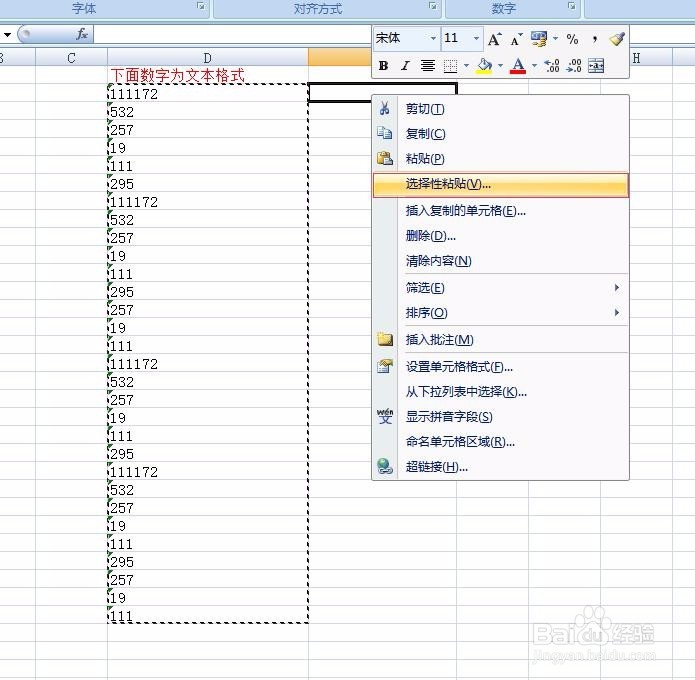Click the fill color paint bucket
This screenshot has width=695, height=680.
click(484, 66)
